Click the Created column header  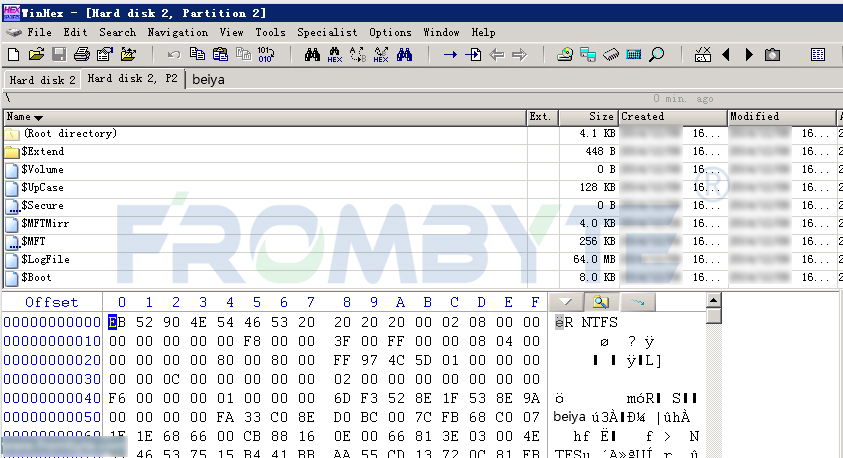pyautogui.click(x=673, y=117)
